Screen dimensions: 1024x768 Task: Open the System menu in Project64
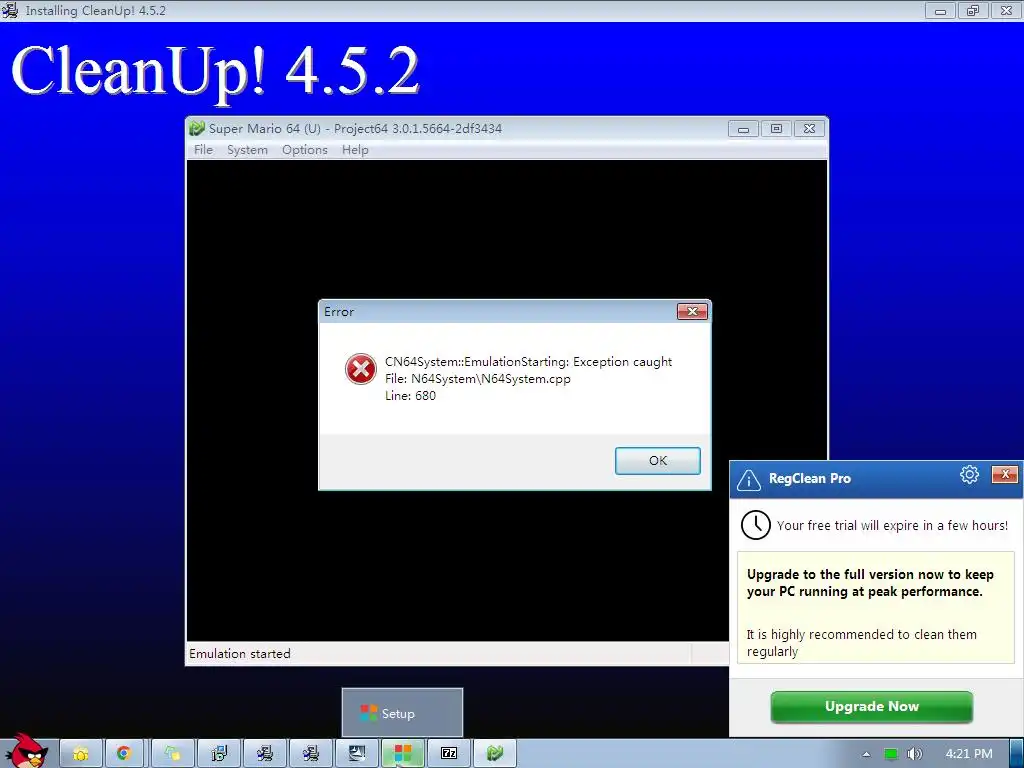click(x=248, y=150)
